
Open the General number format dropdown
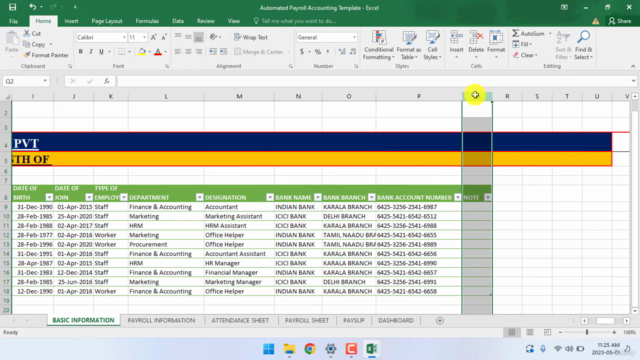[354, 37]
